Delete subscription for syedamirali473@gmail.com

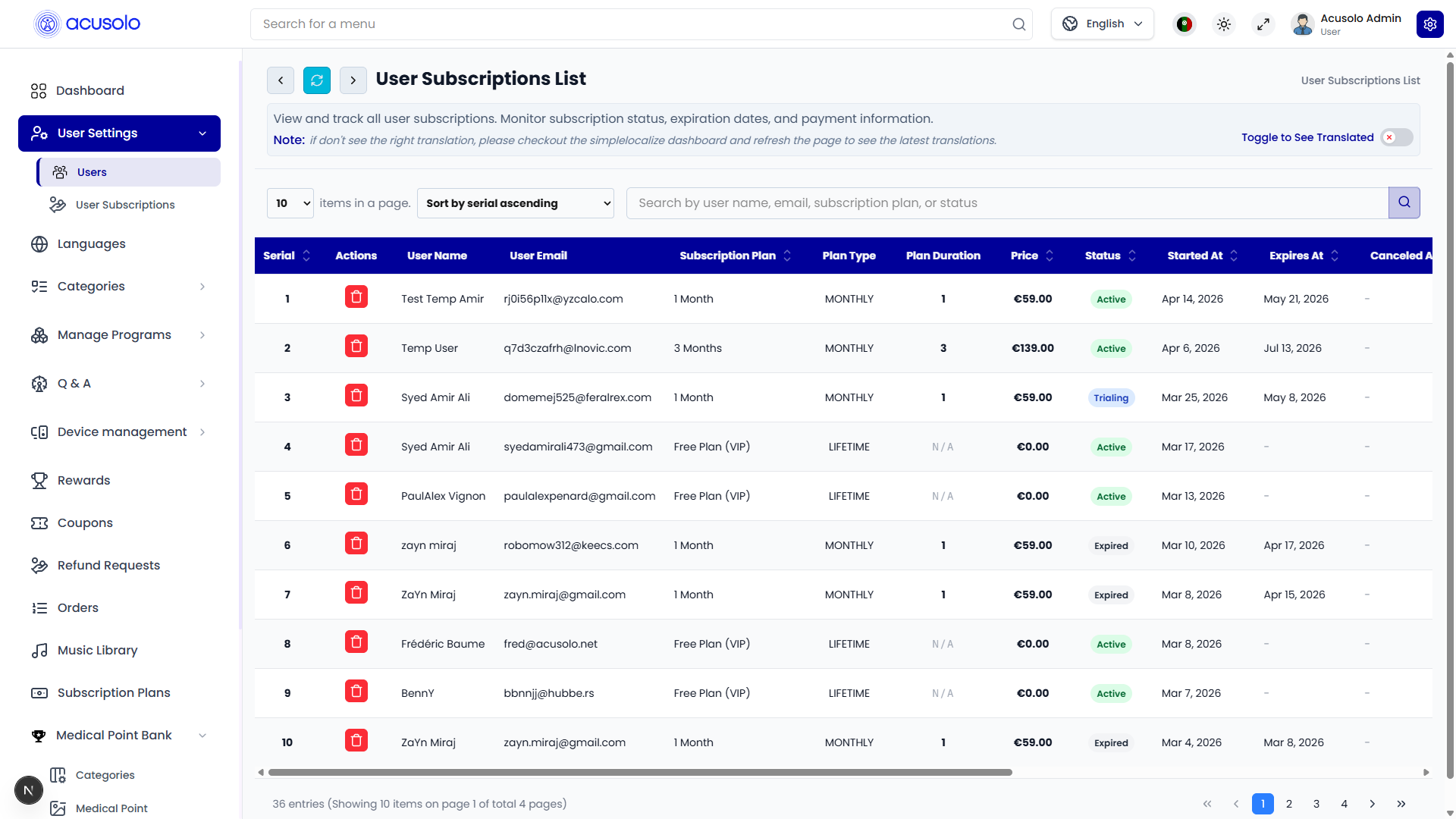click(x=356, y=444)
